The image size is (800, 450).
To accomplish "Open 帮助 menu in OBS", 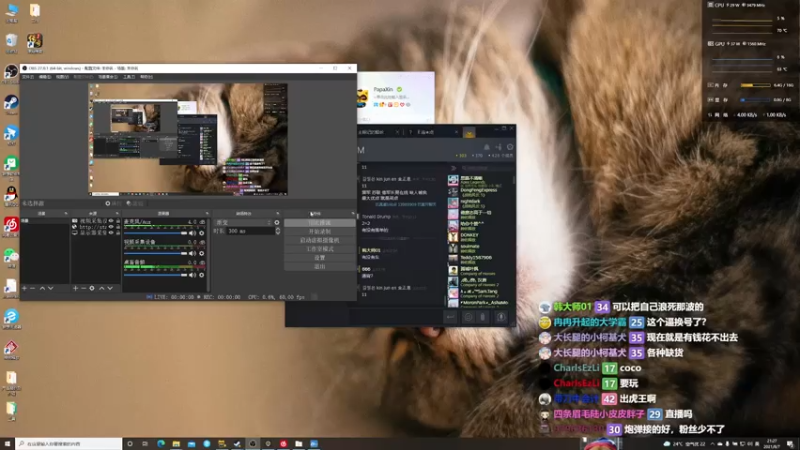I will [146, 77].
